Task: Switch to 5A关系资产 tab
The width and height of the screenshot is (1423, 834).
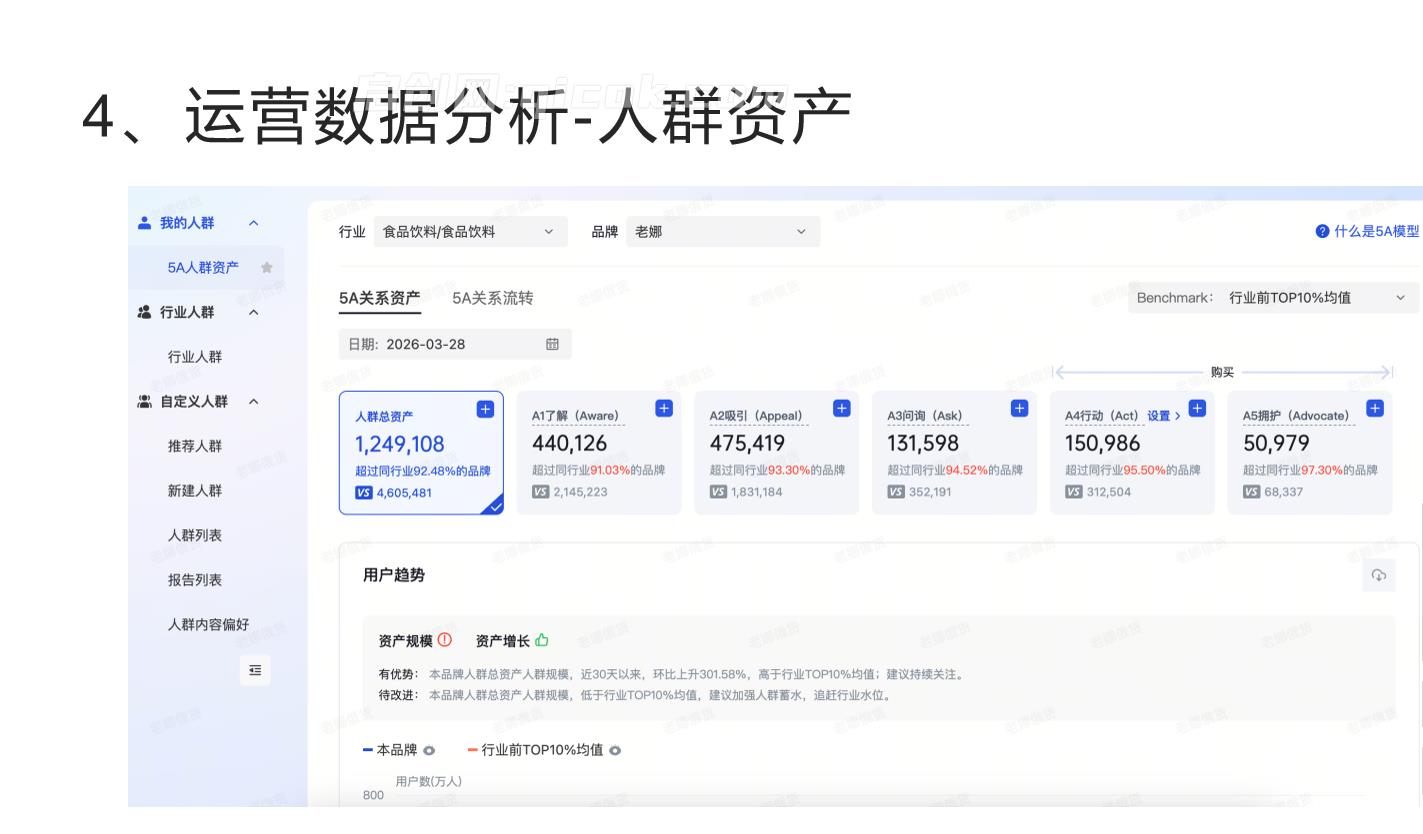Action: click(x=380, y=298)
